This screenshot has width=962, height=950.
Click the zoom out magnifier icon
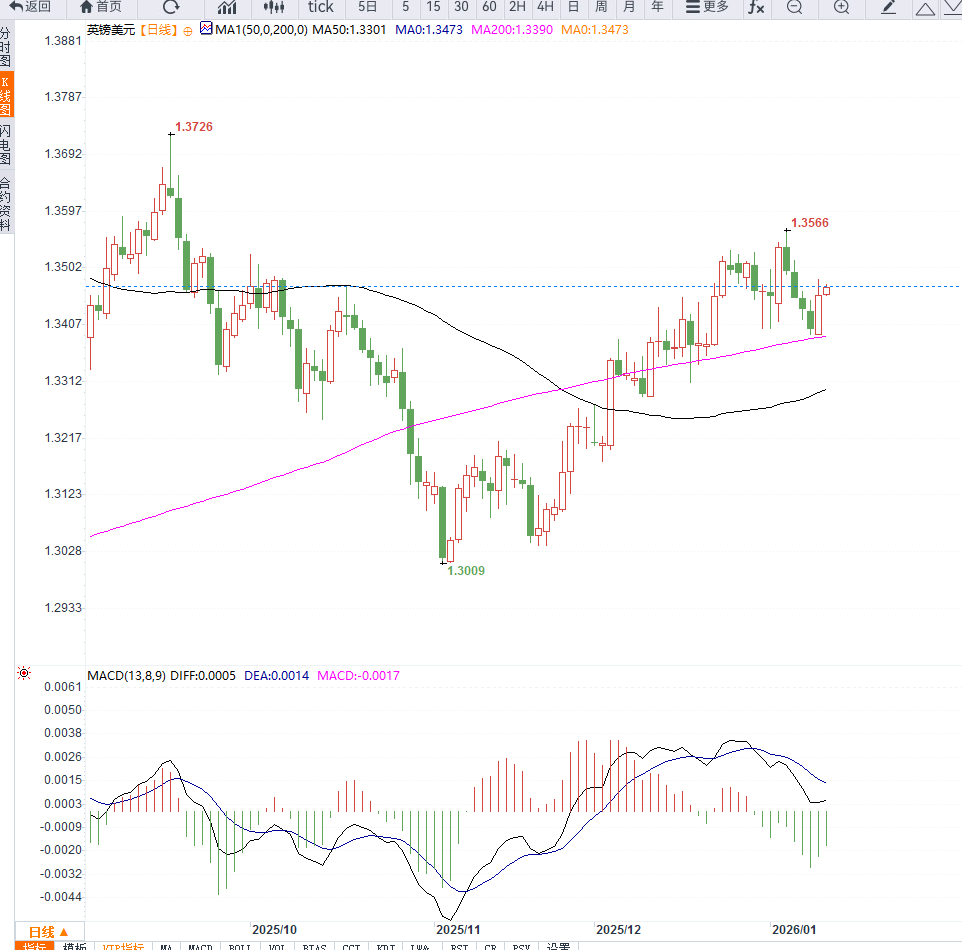point(795,7)
